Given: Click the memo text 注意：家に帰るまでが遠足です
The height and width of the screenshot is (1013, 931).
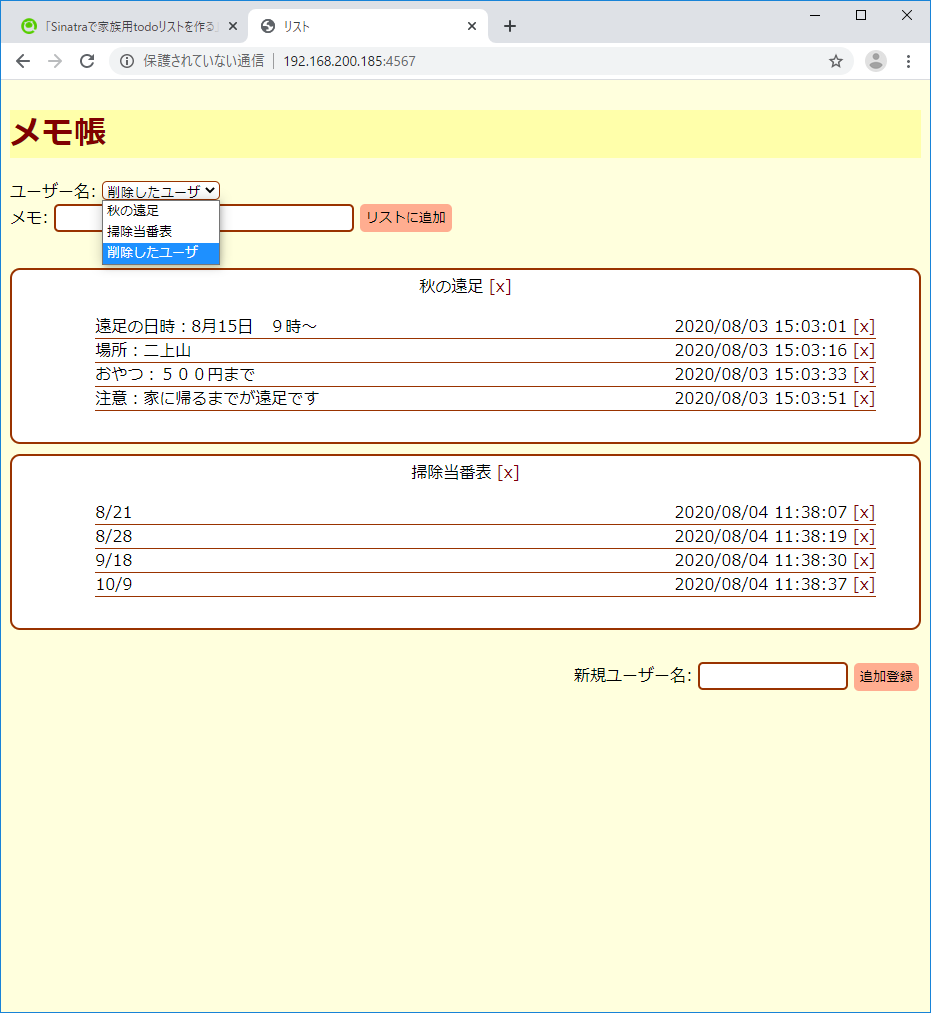Looking at the screenshot, I should [207, 398].
